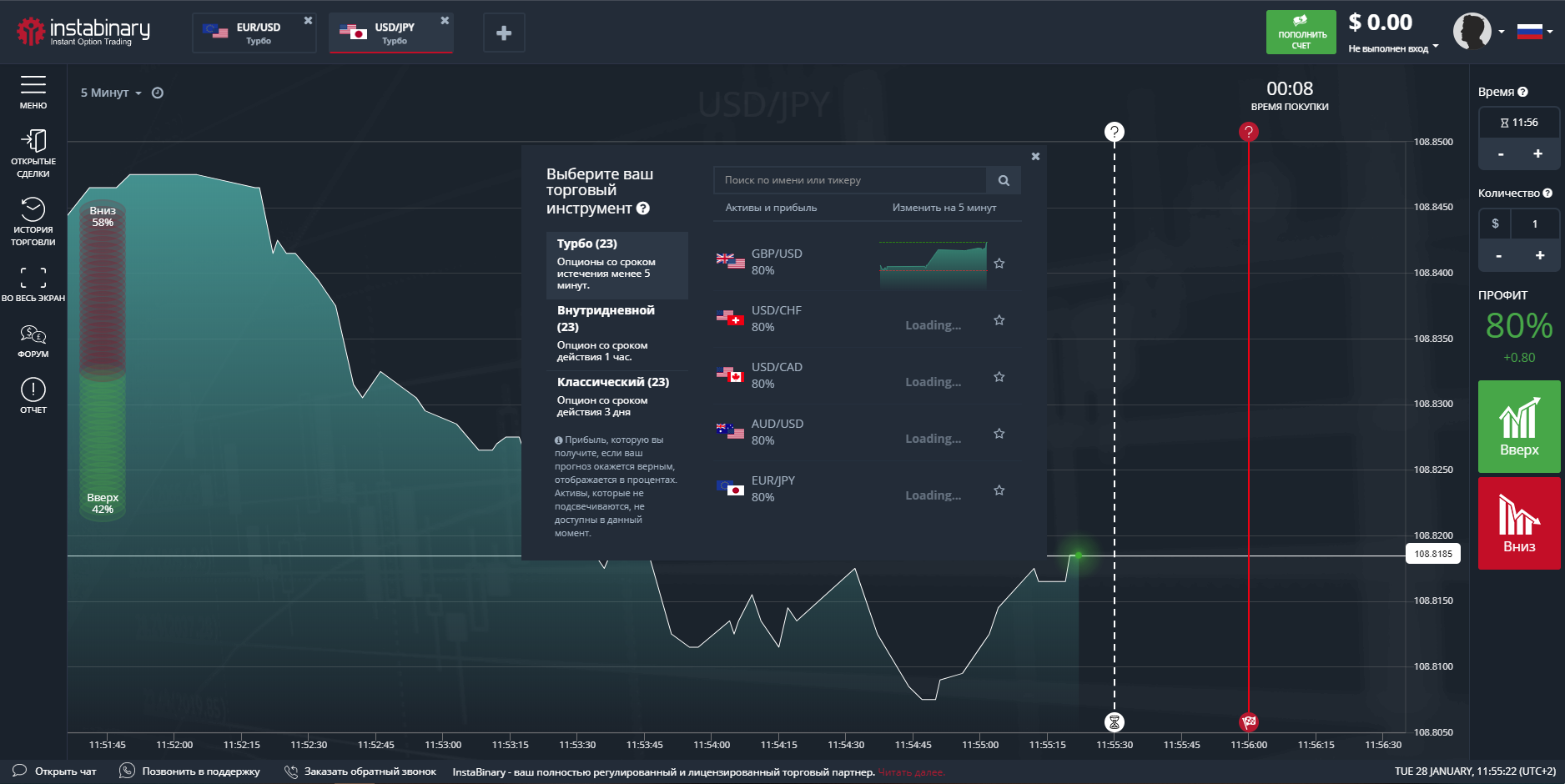Image resolution: width=1565 pixels, height=784 pixels.
Task: Expand the 5 Минут timeframe dropdown
Action: click(111, 93)
